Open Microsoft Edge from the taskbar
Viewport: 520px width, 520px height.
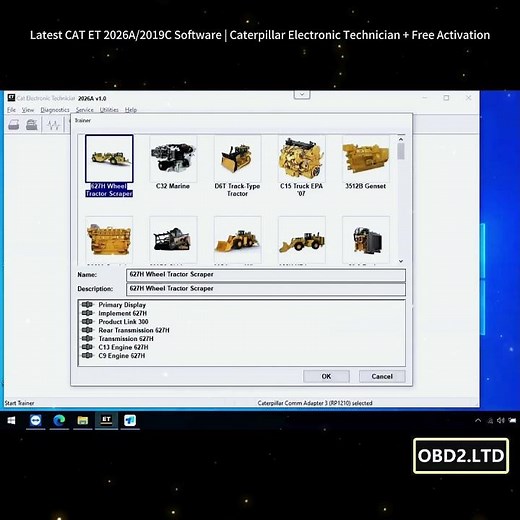pos(59,420)
